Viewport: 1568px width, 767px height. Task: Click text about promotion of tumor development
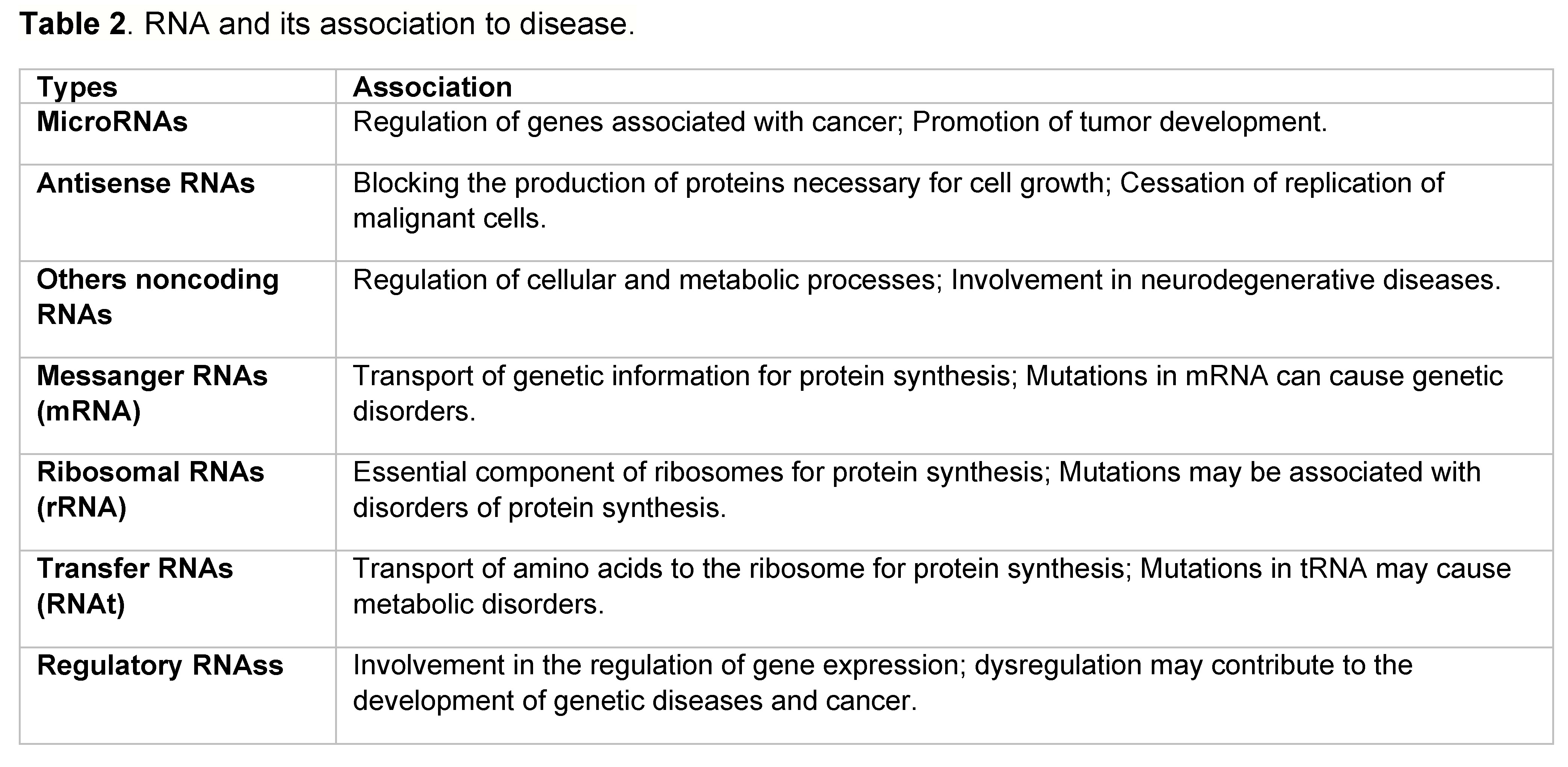click(1119, 122)
